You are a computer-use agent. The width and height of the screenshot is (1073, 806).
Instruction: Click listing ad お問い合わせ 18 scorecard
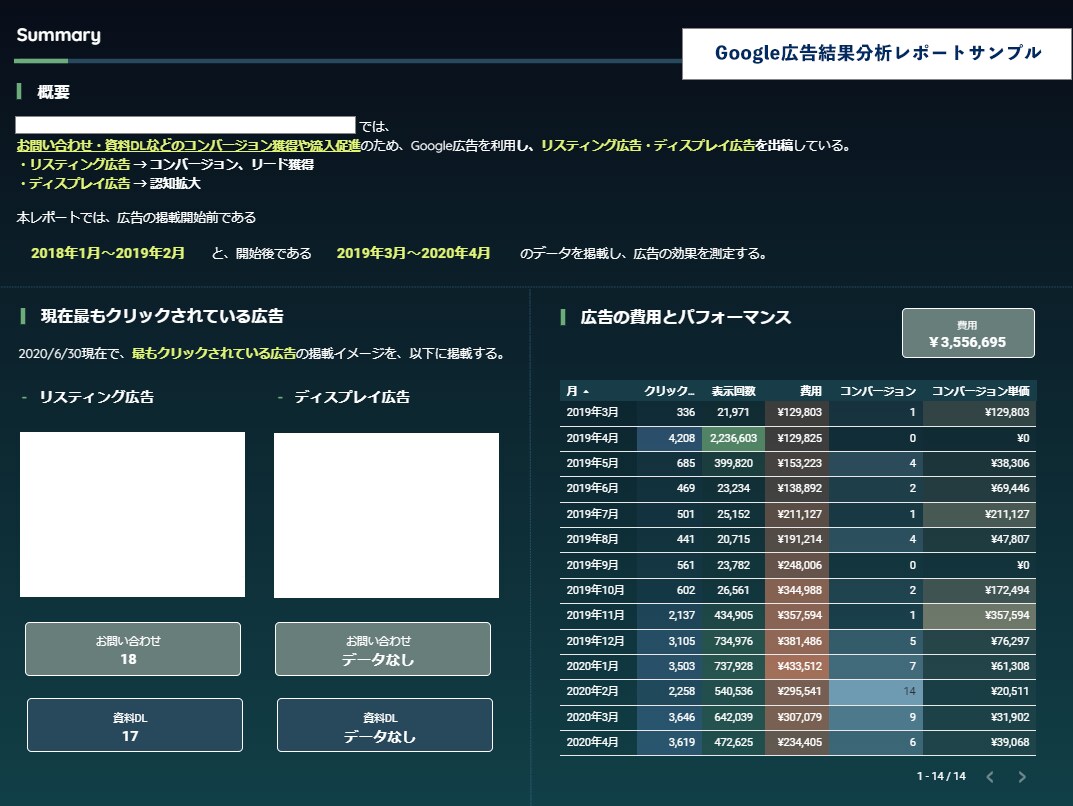[133, 649]
